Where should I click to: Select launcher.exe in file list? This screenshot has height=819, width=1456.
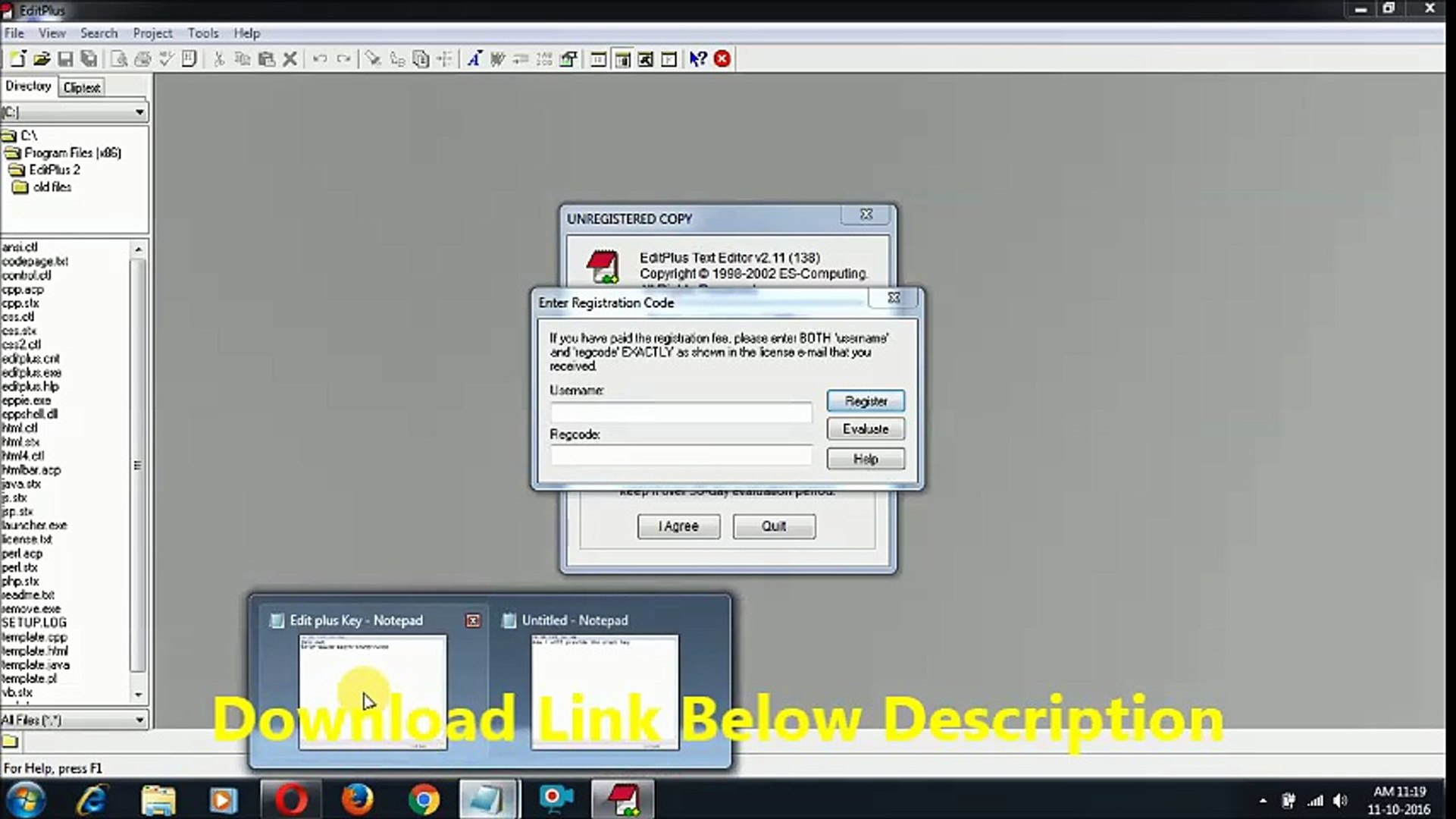(34, 526)
